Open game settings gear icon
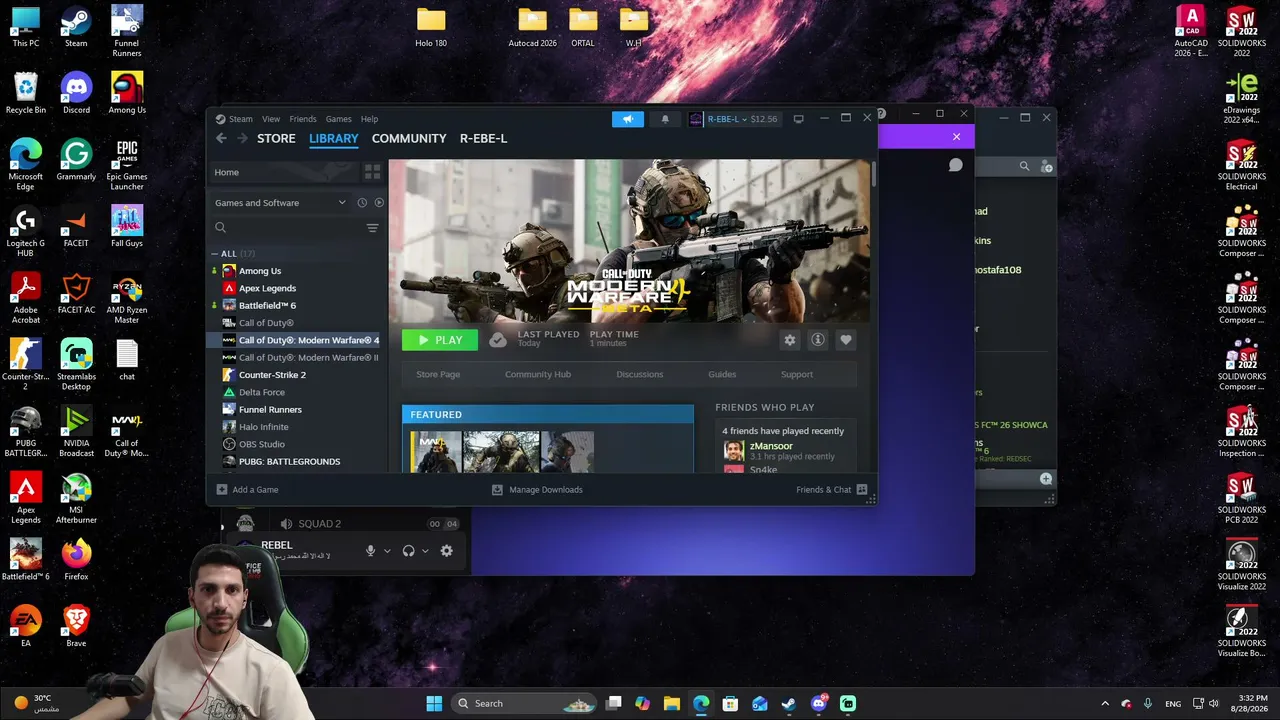This screenshot has width=1280, height=720. coord(790,340)
